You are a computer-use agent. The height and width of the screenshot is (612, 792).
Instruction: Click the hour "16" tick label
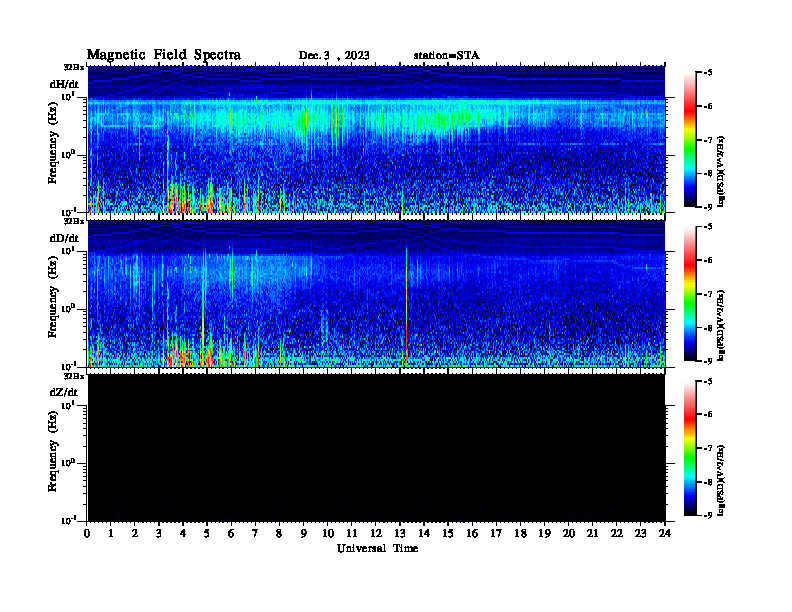click(x=472, y=534)
